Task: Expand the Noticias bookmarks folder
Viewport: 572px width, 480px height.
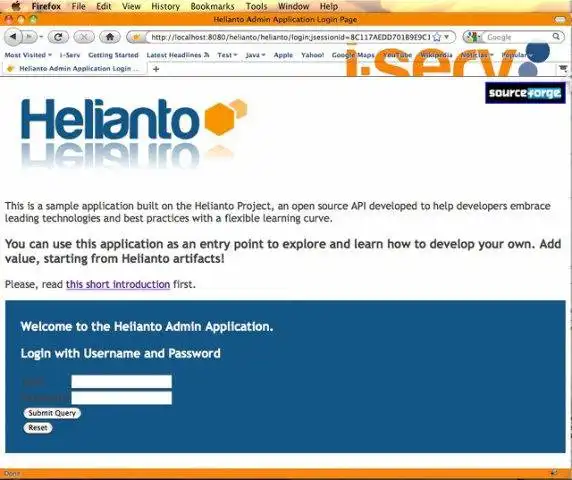Action: 477,55
